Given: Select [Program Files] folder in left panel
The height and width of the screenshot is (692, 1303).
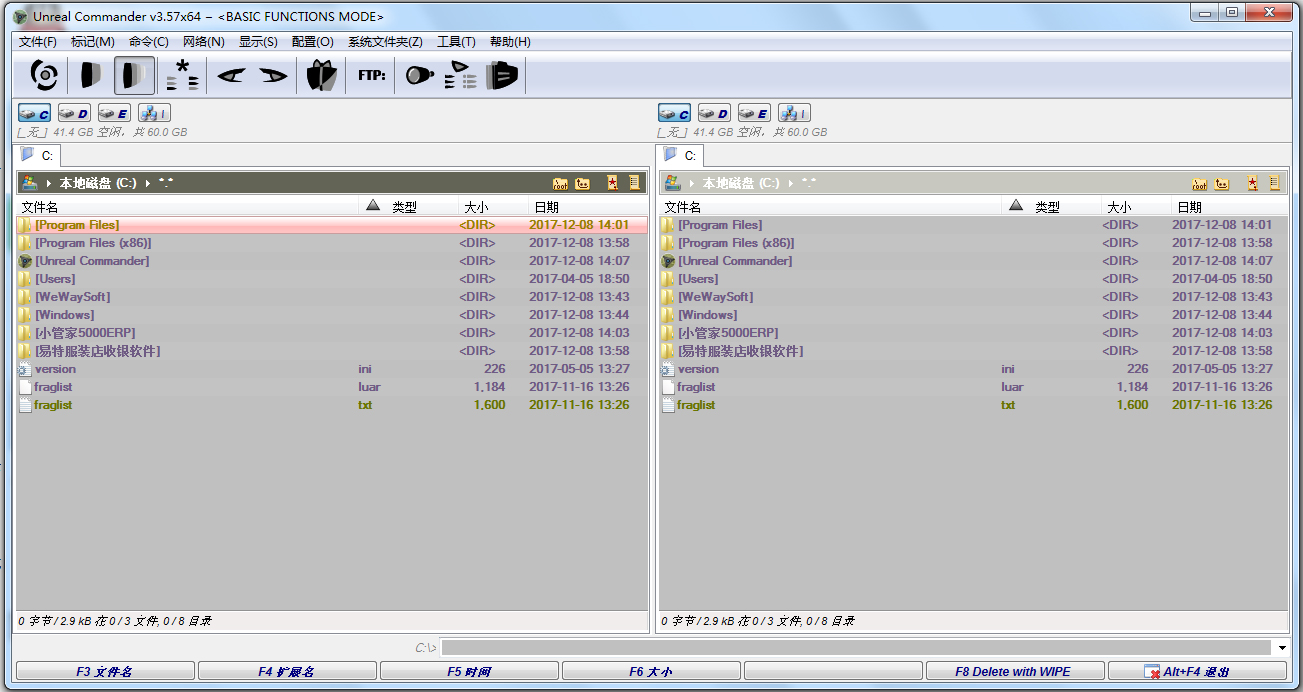Looking at the screenshot, I should [x=332, y=225].
